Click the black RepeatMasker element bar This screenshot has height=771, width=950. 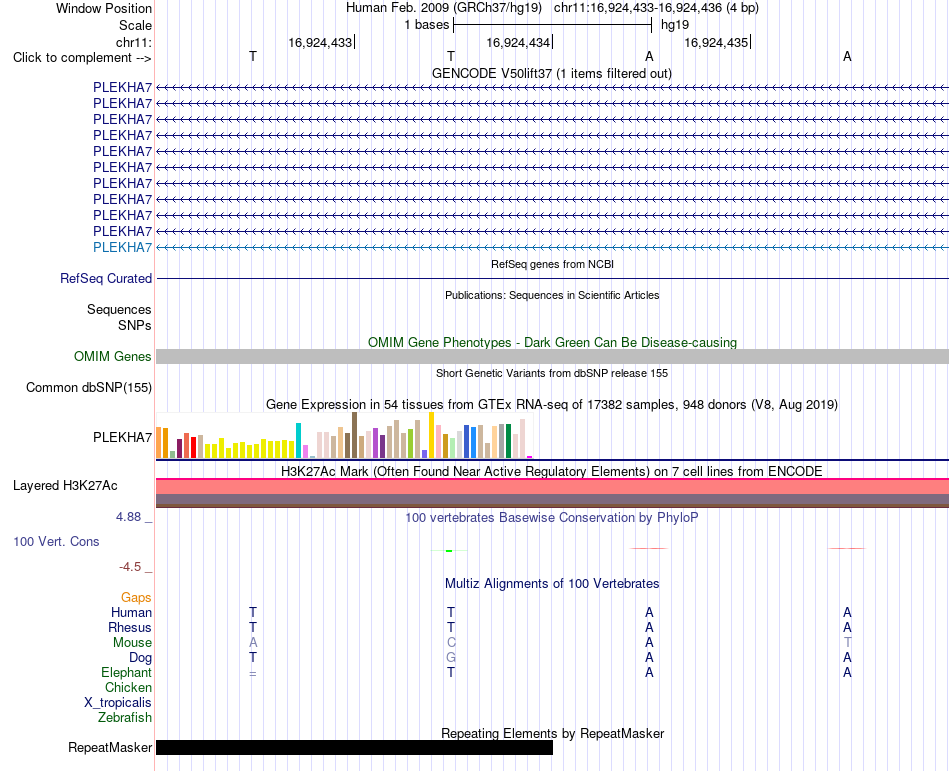(x=354, y=747)
